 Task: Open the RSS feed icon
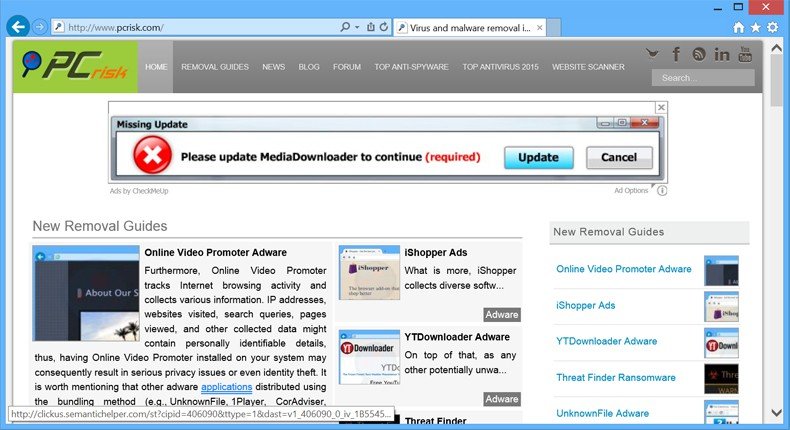click(699, 54)
